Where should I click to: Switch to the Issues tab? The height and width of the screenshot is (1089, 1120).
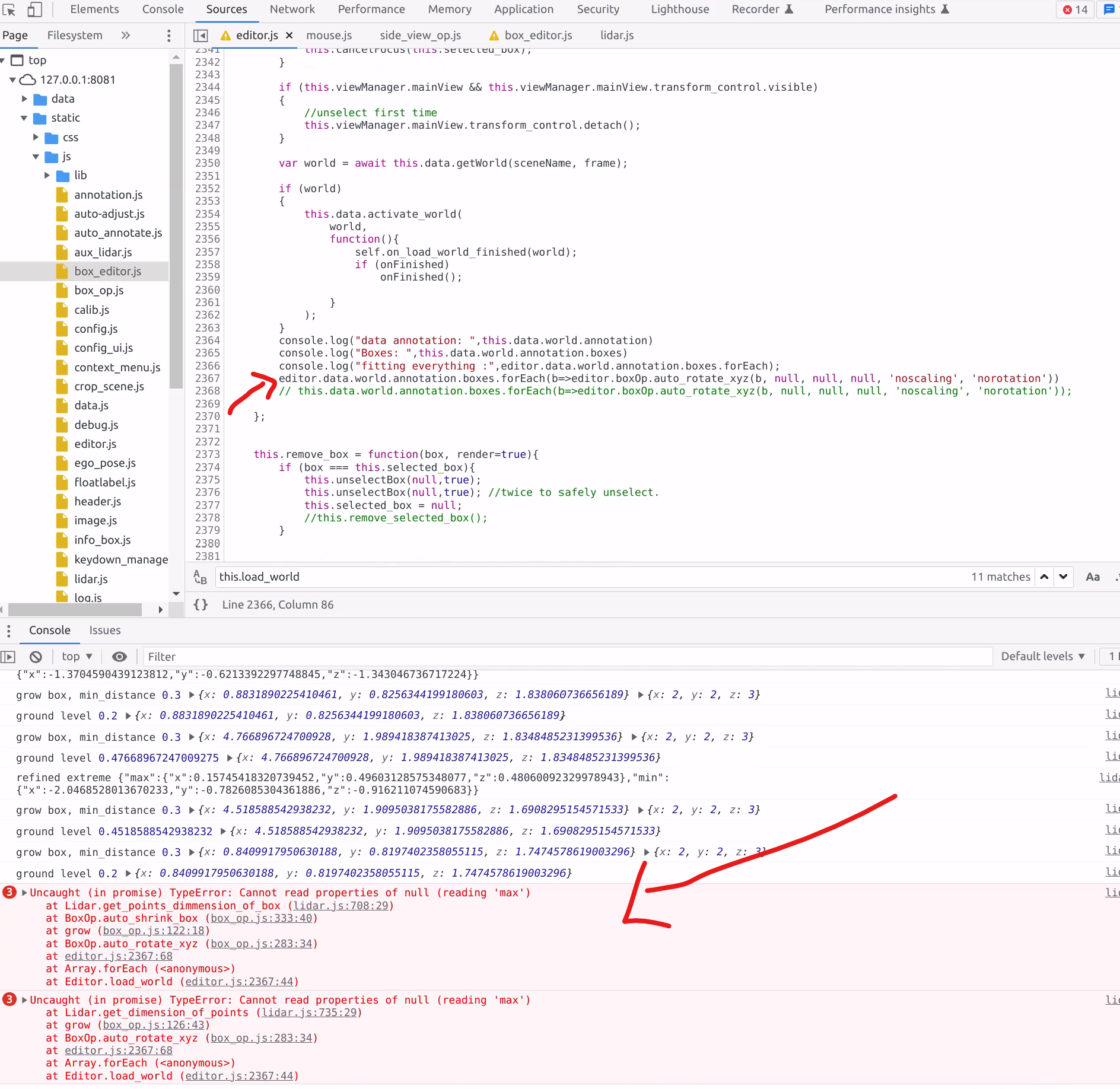point(105,631)
